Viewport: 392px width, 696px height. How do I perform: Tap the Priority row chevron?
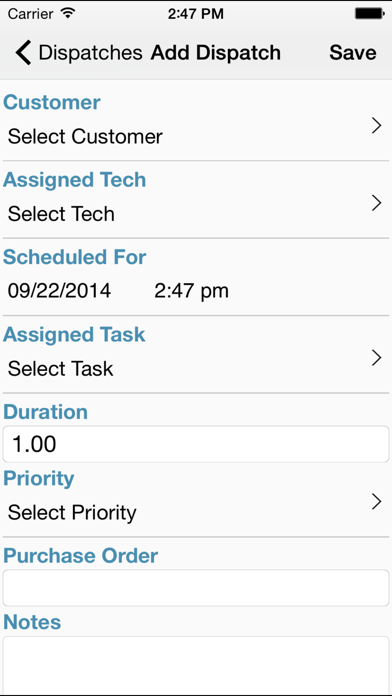point(376,502)
